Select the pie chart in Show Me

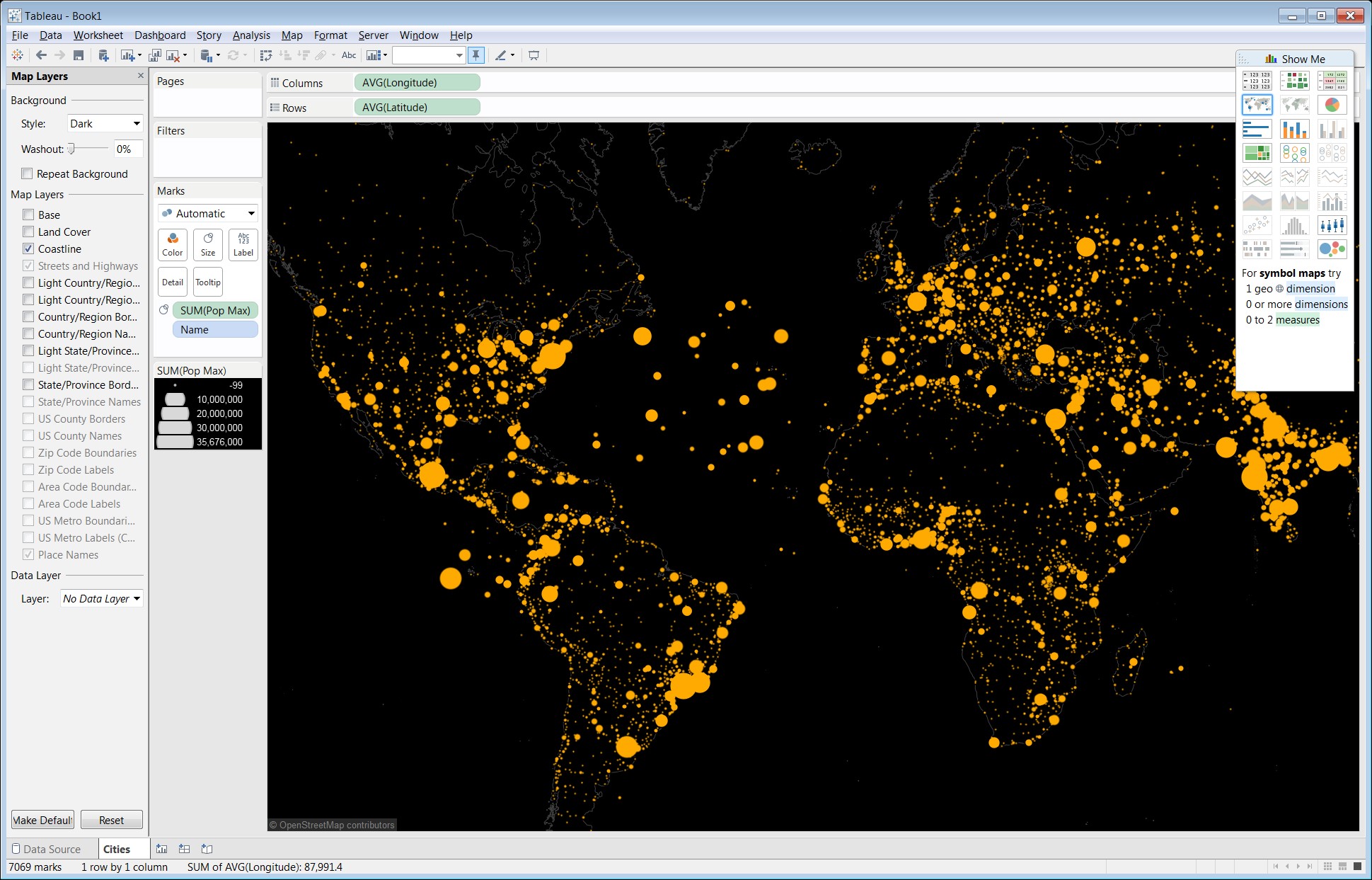1332,104
